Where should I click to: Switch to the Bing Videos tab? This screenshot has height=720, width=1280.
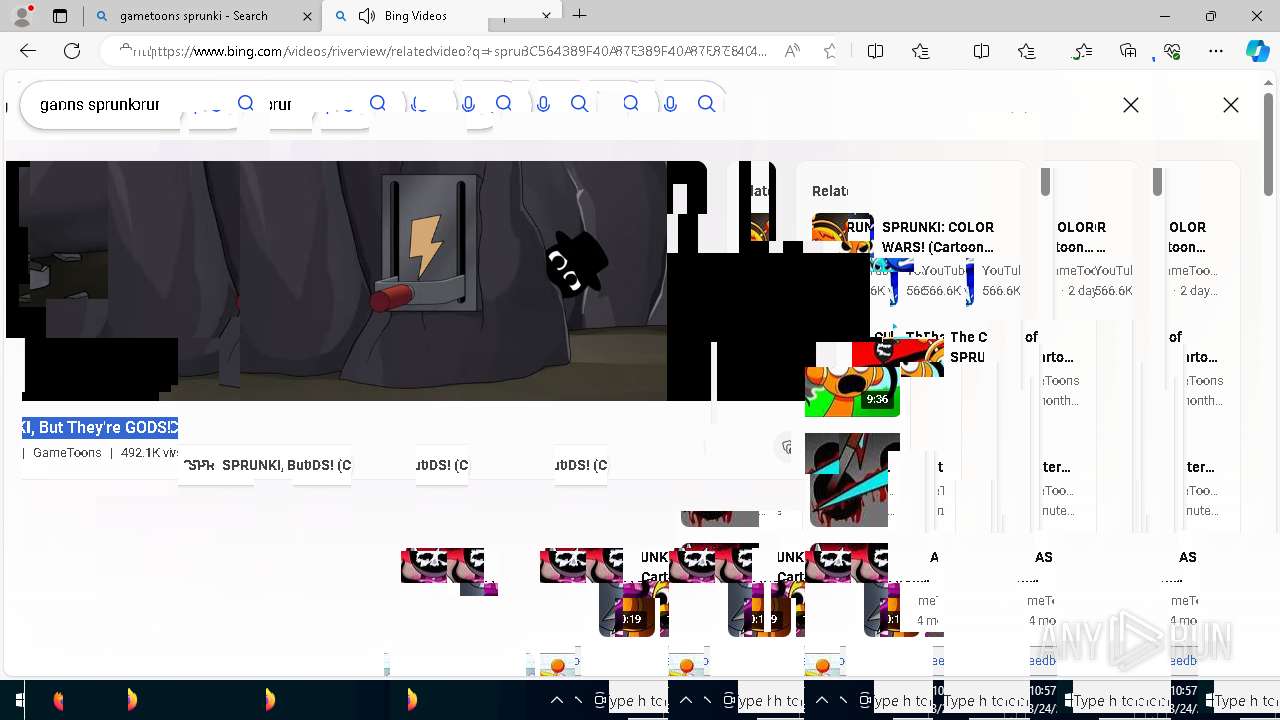click(x=442, y=16)
